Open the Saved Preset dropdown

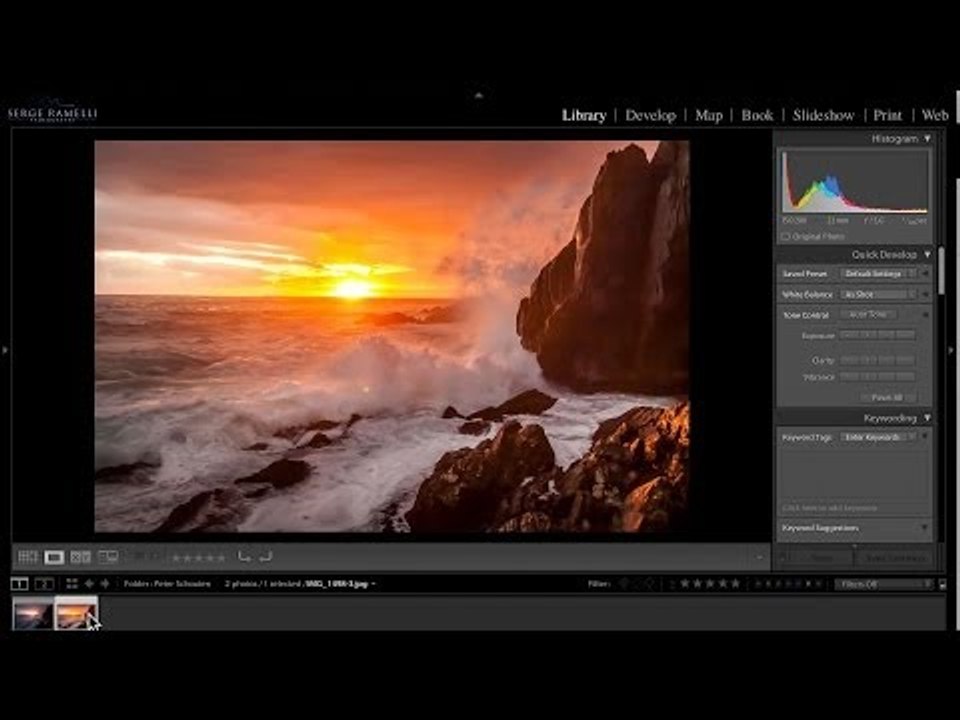879,274
